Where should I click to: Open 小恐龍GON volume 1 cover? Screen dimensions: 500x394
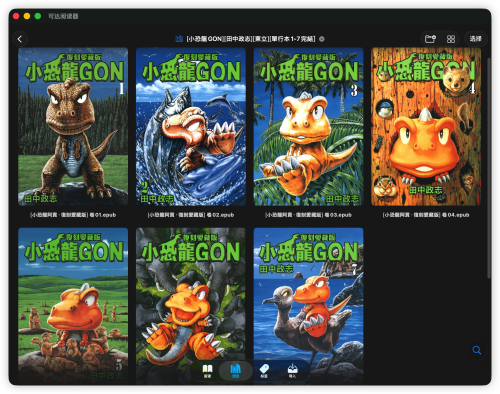73,127
